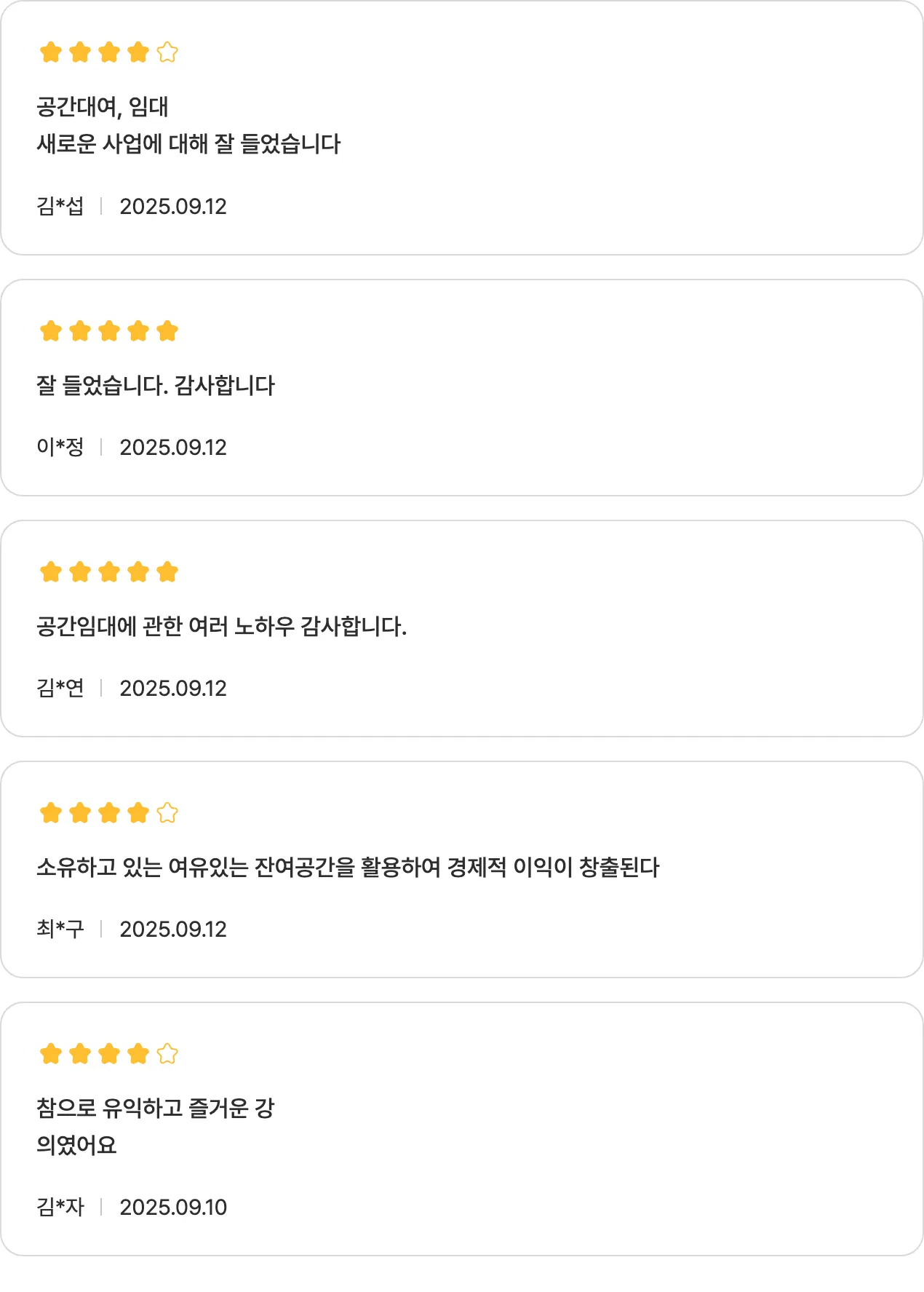
Task: Click the fifth star in 김*연's review
Action: coord(167,572)
